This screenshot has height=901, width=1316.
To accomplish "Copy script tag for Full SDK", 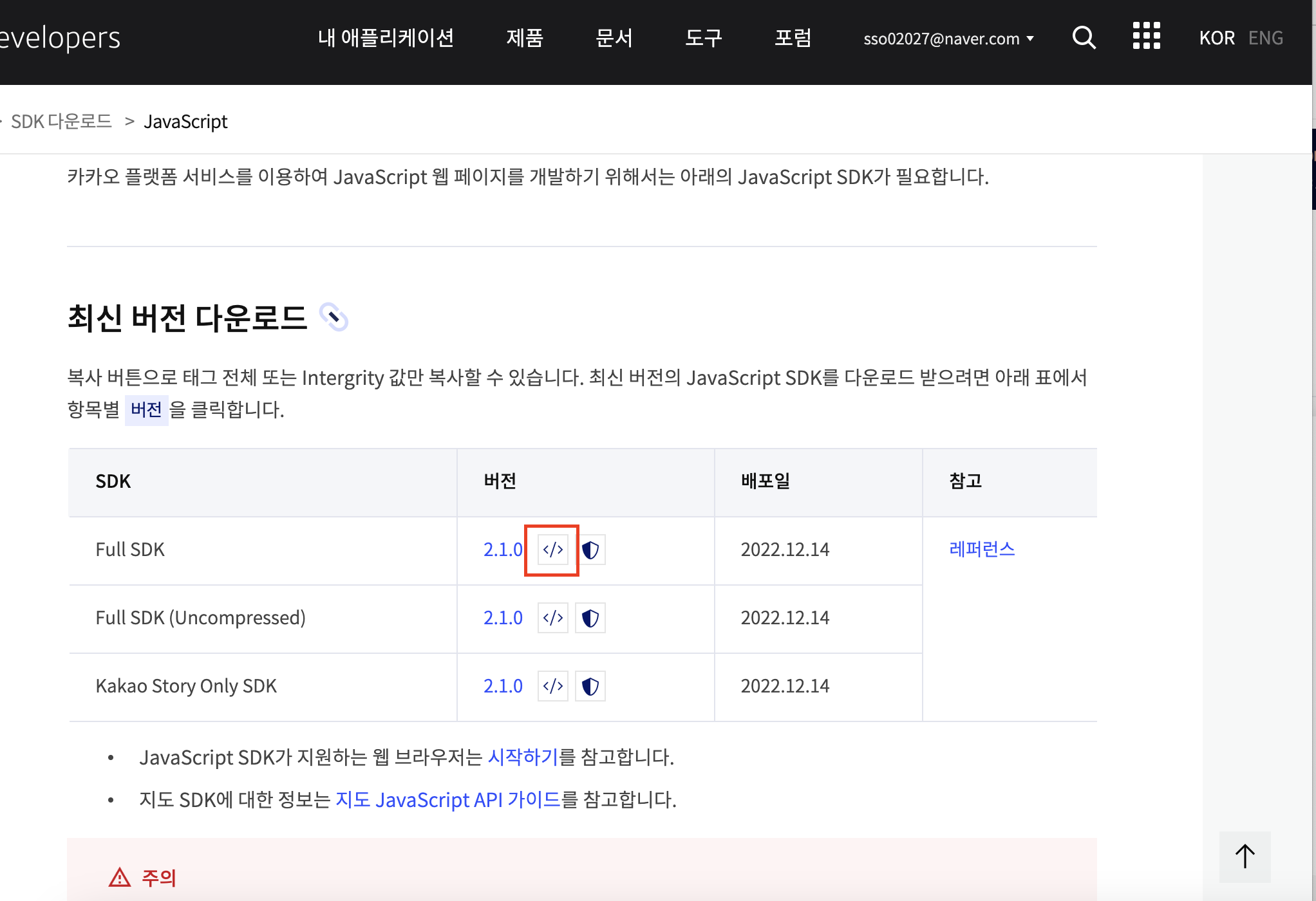I will point(552,550).
